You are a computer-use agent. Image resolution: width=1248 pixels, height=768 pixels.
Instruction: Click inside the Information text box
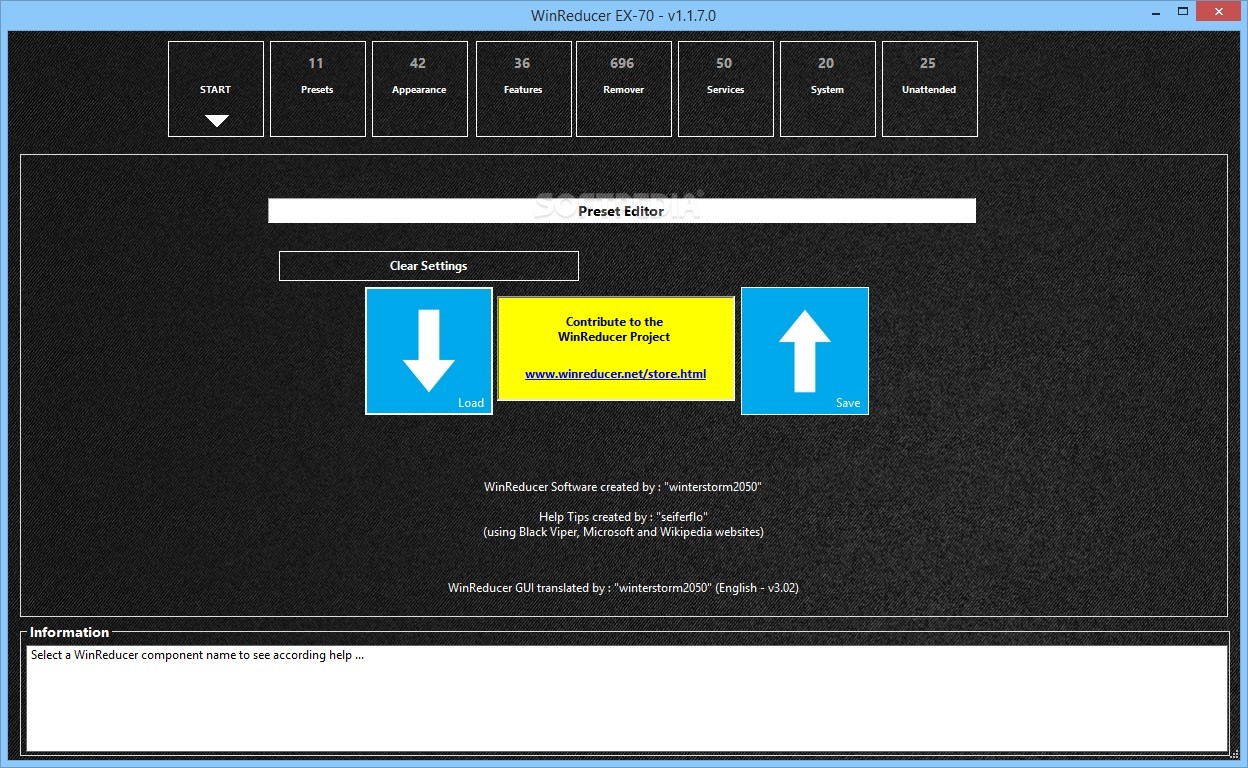(627, 698)
